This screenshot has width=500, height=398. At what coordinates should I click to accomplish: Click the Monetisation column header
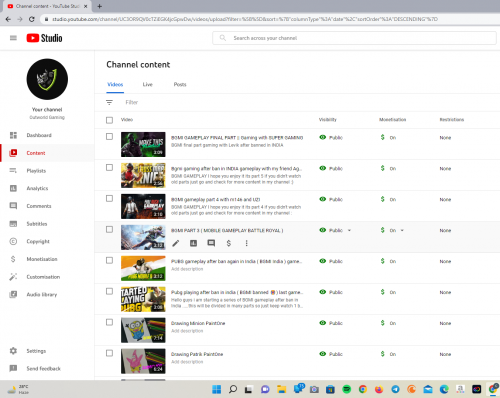click(392, 120)
